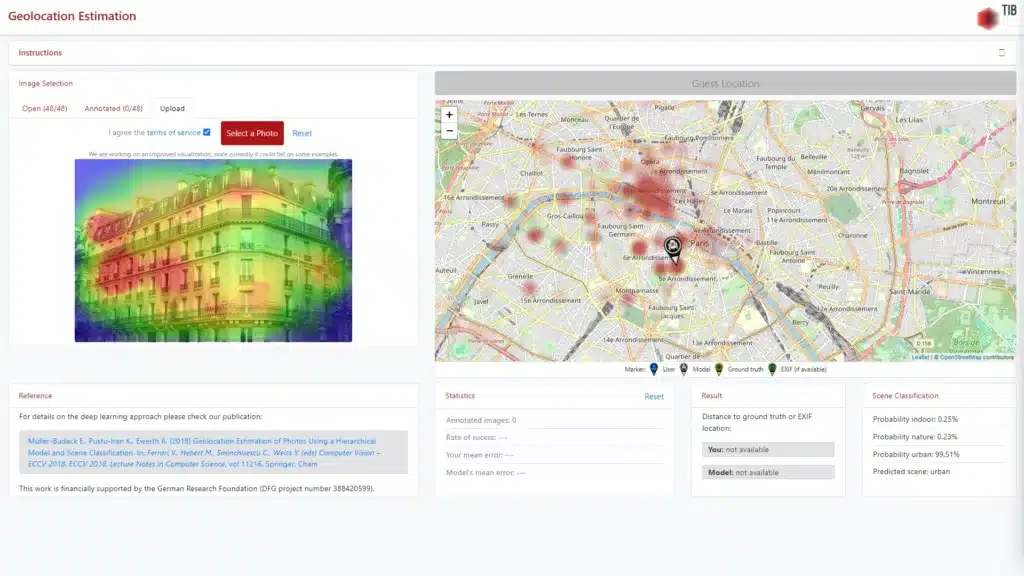Click the Grenelle label on the map
1024x576 pixels.
coord(520,276)
